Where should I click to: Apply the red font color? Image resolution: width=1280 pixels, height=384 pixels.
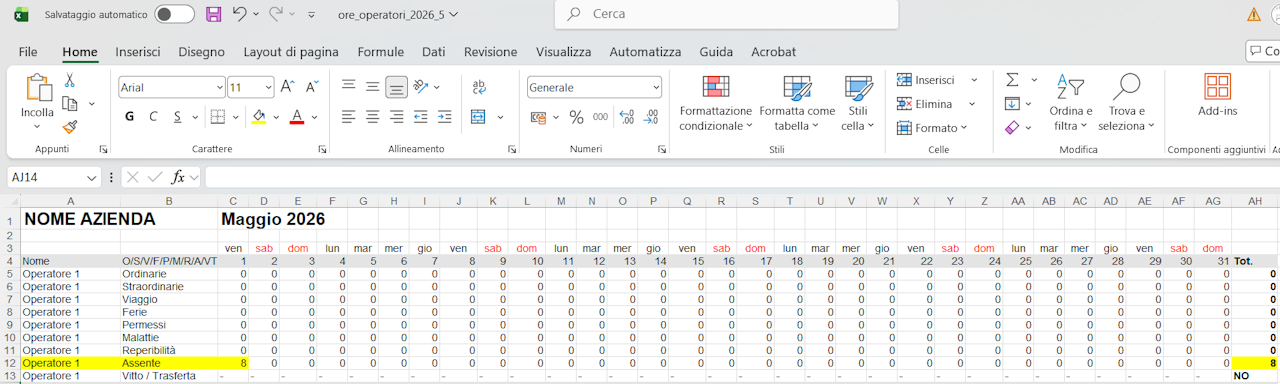point(297,117)
